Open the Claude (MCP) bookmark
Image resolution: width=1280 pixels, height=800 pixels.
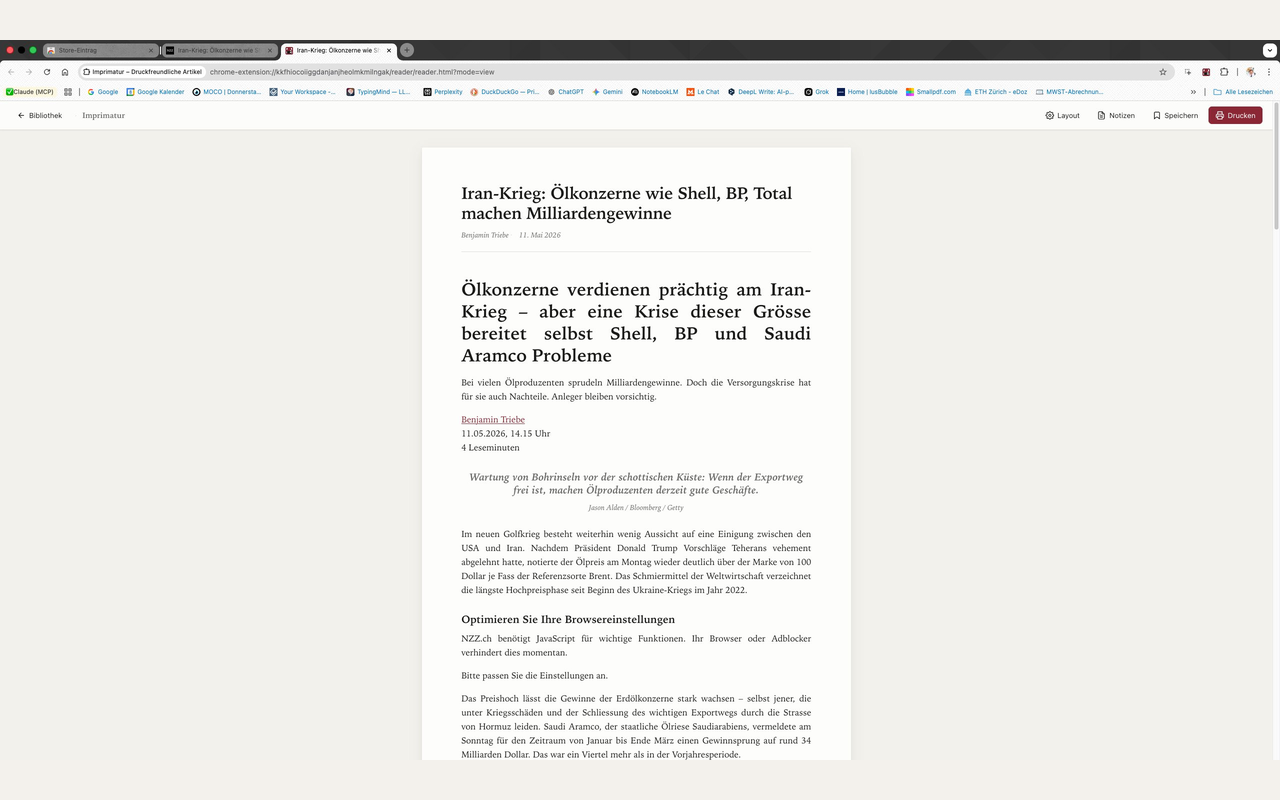[x=30, y=91]
